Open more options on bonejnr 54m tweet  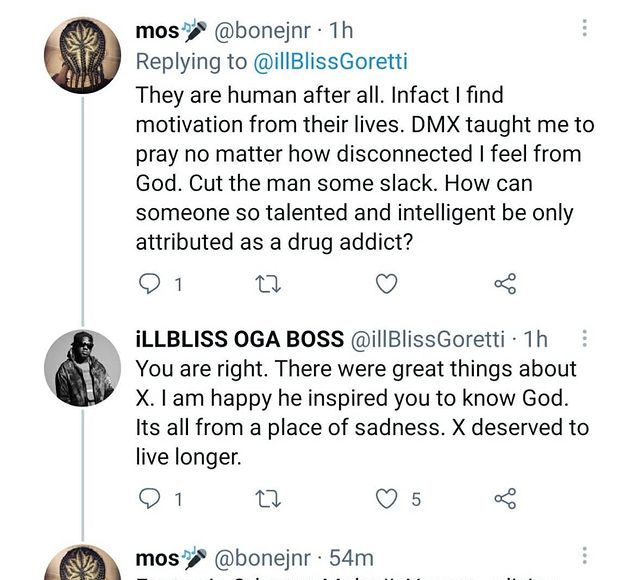[x=585, y=556]
